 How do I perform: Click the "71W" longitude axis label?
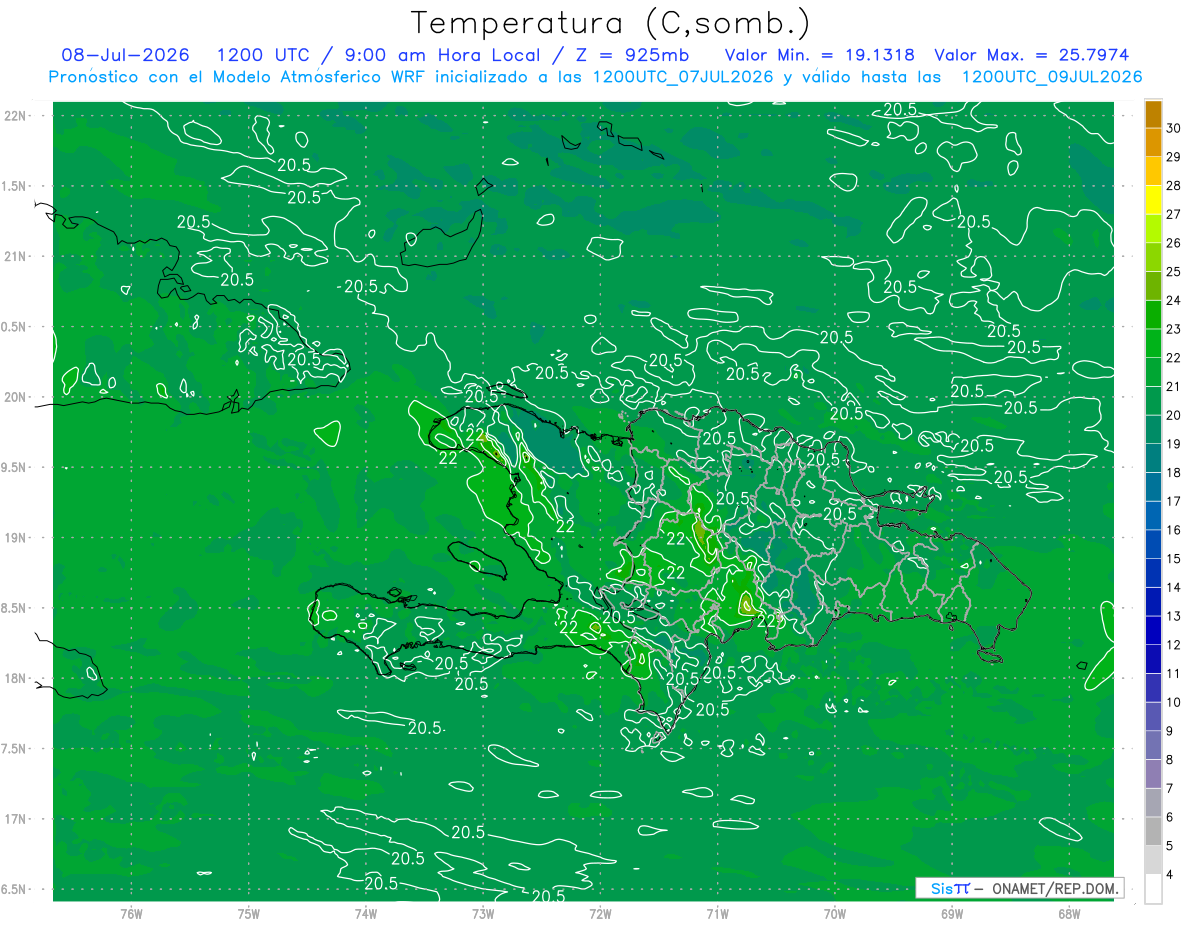pyautogui.click(x=717, y=914)
